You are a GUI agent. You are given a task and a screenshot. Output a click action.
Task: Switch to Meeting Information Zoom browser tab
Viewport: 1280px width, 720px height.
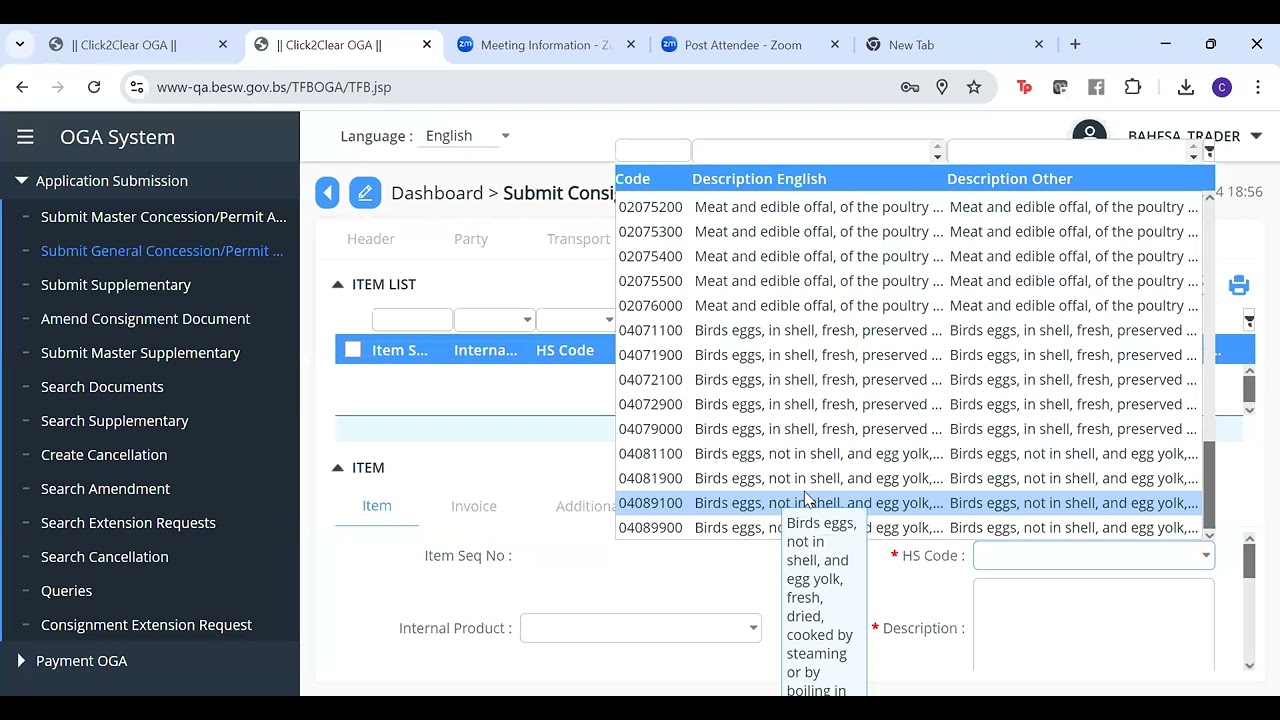pos(545,44)
